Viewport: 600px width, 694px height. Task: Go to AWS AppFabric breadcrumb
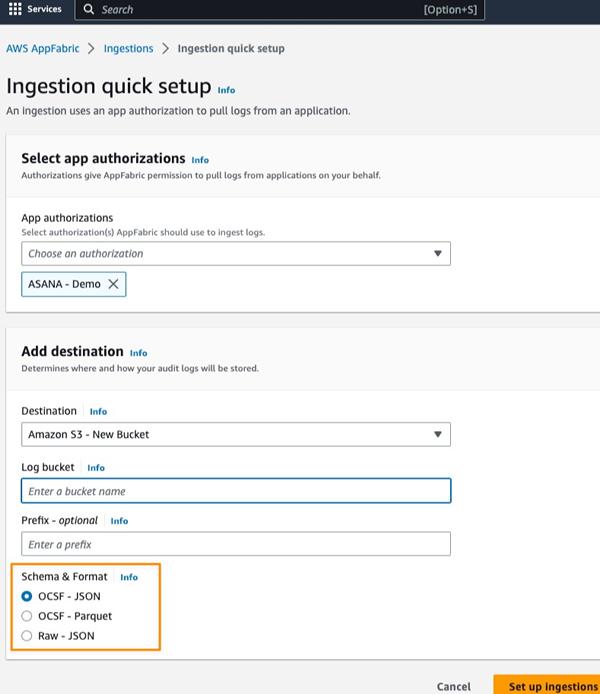43,48
